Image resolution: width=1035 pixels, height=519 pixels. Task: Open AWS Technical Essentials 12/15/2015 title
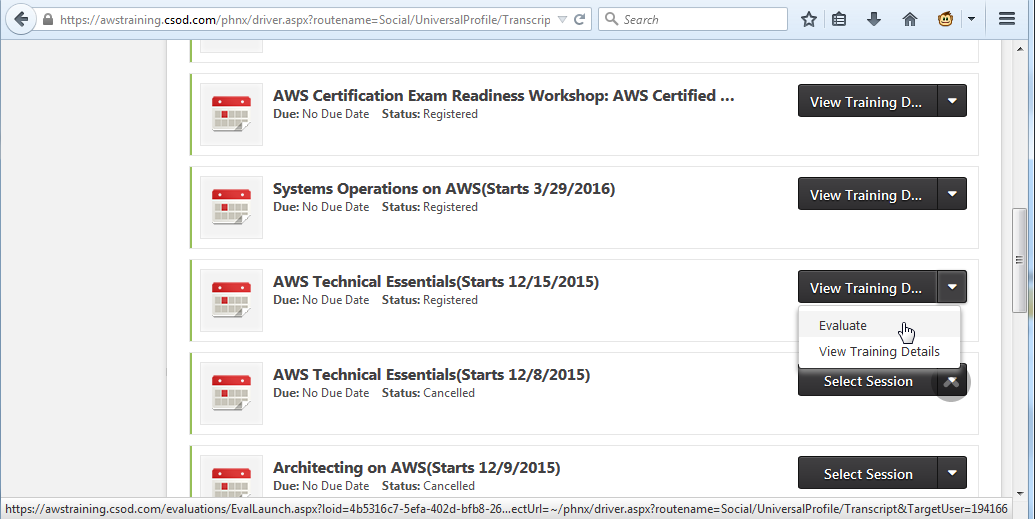[436, 282]
